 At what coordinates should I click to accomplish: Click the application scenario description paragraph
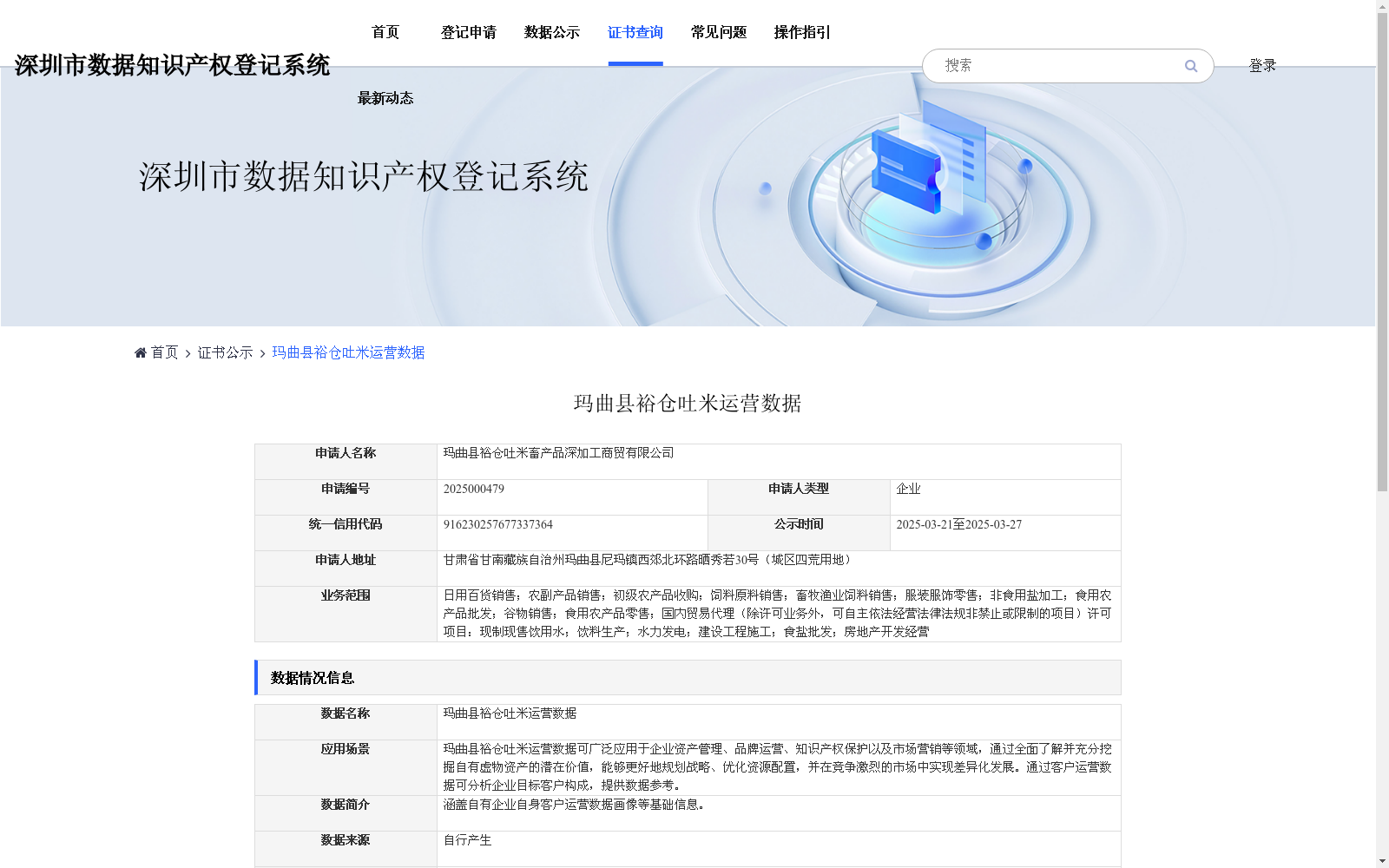(778, 767)
